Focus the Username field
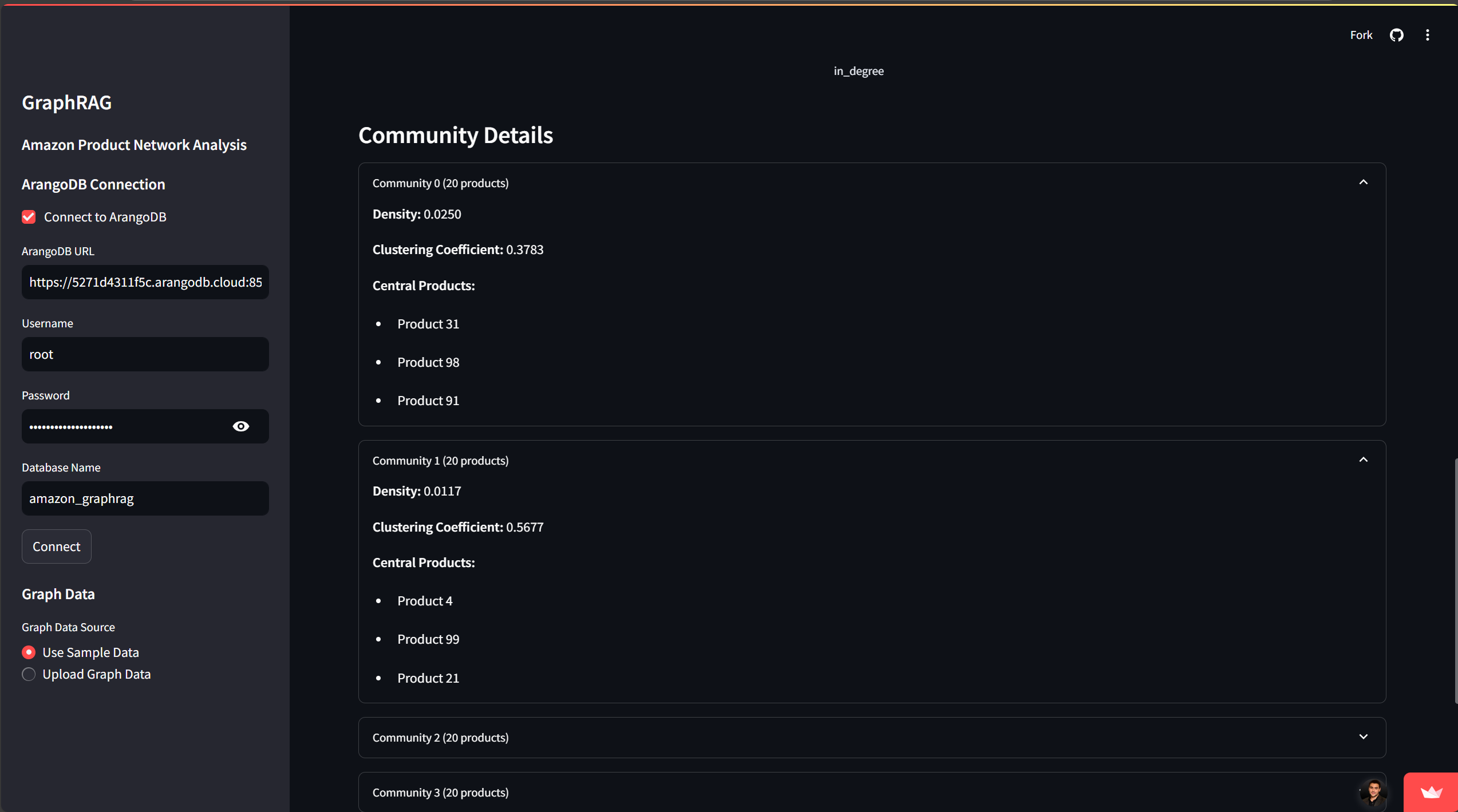 pos(145,354)
